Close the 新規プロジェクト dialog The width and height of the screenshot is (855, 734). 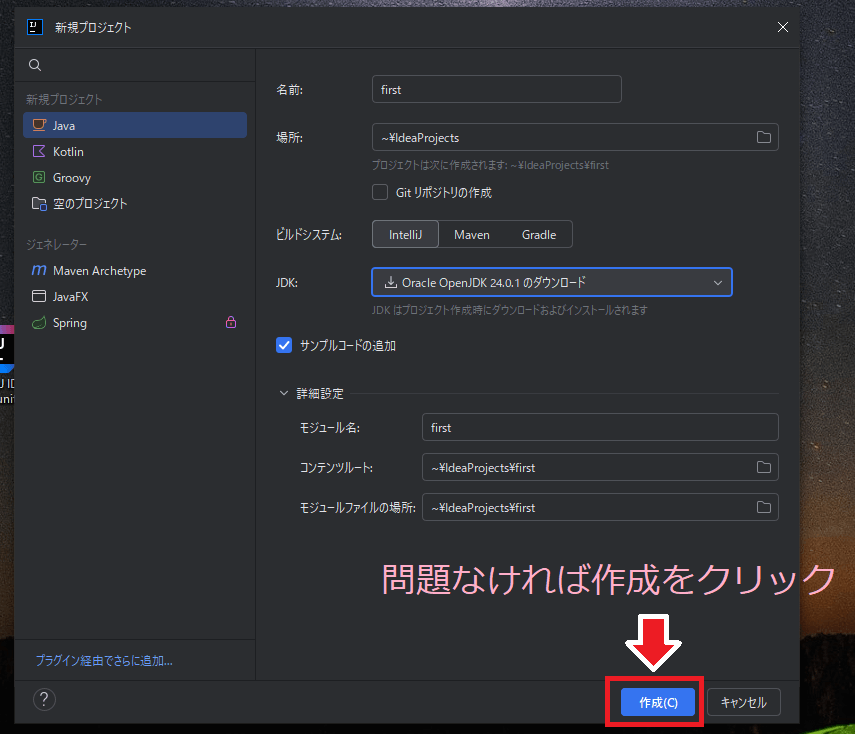[x=782, y=27]
